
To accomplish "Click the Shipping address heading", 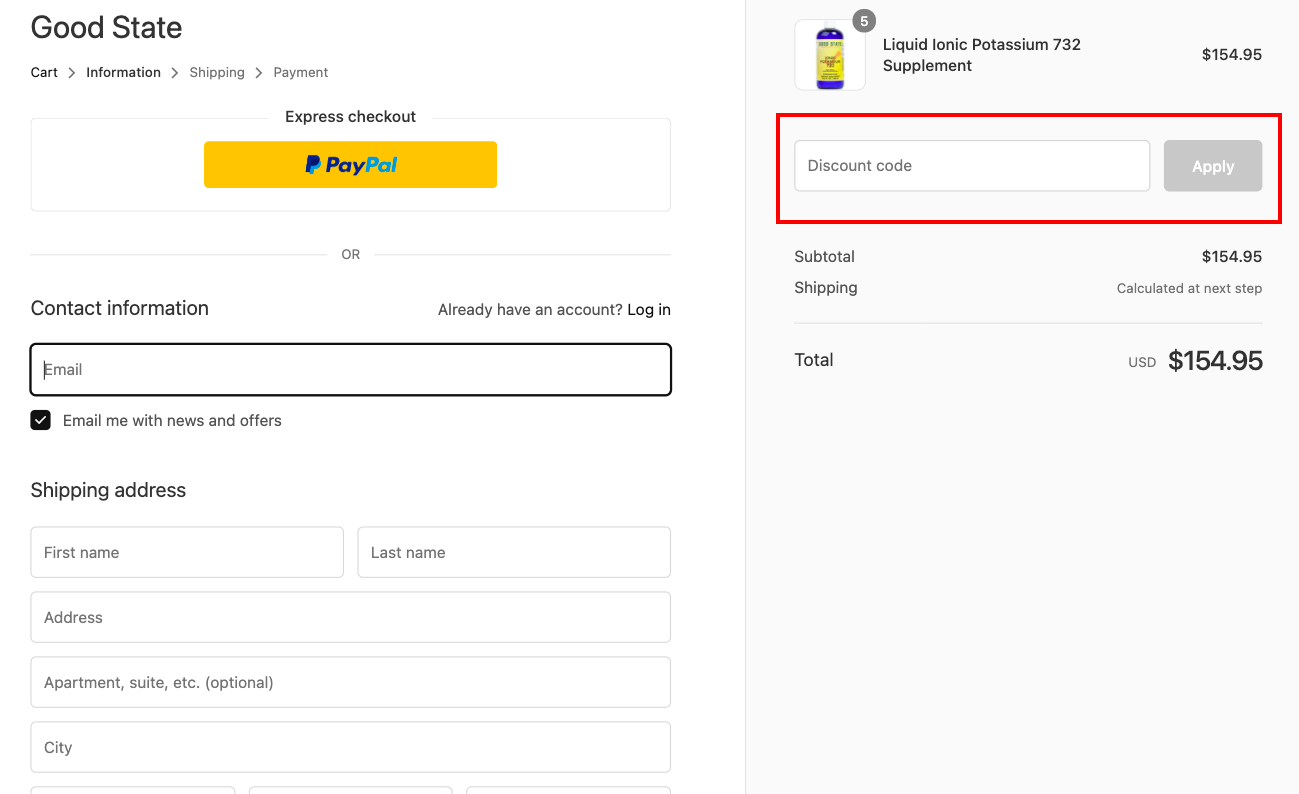I will (108, 490).
